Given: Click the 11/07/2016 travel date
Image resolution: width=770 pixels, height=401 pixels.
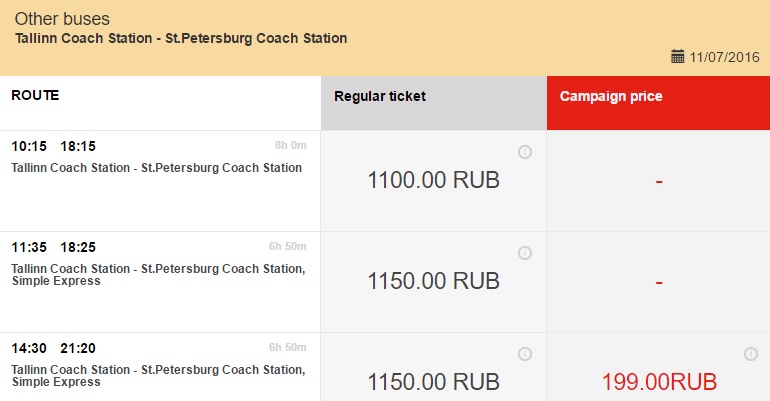Looking at the screenshot, I should [x=724, y=57].
